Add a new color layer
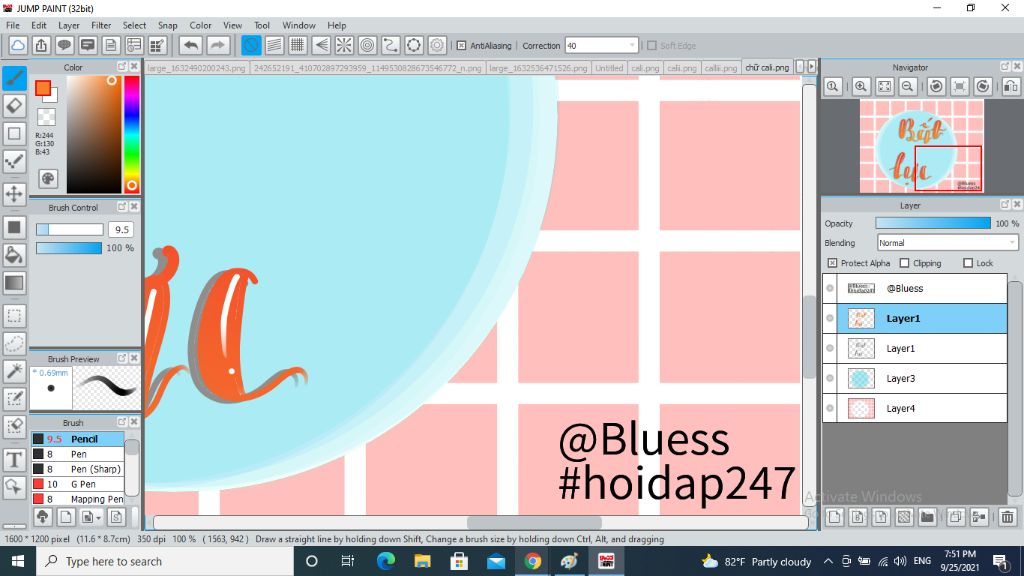 [834, 517]
